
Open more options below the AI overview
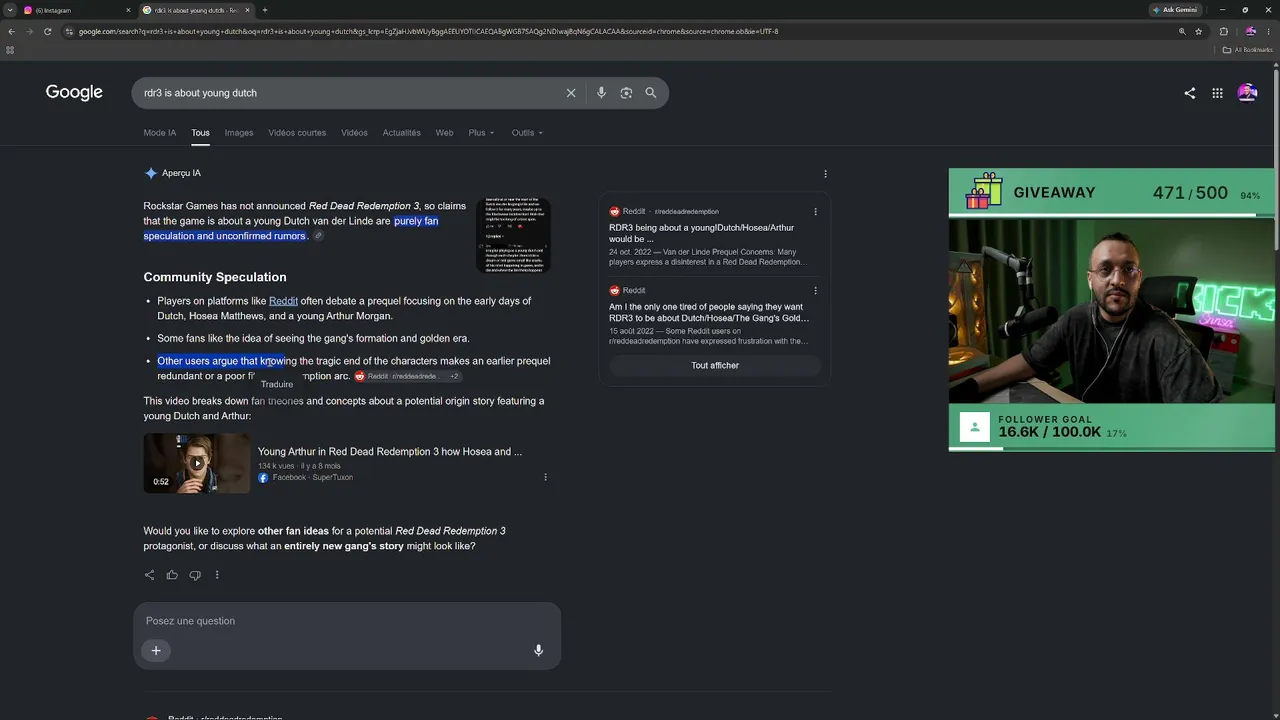tap(217, 575)
